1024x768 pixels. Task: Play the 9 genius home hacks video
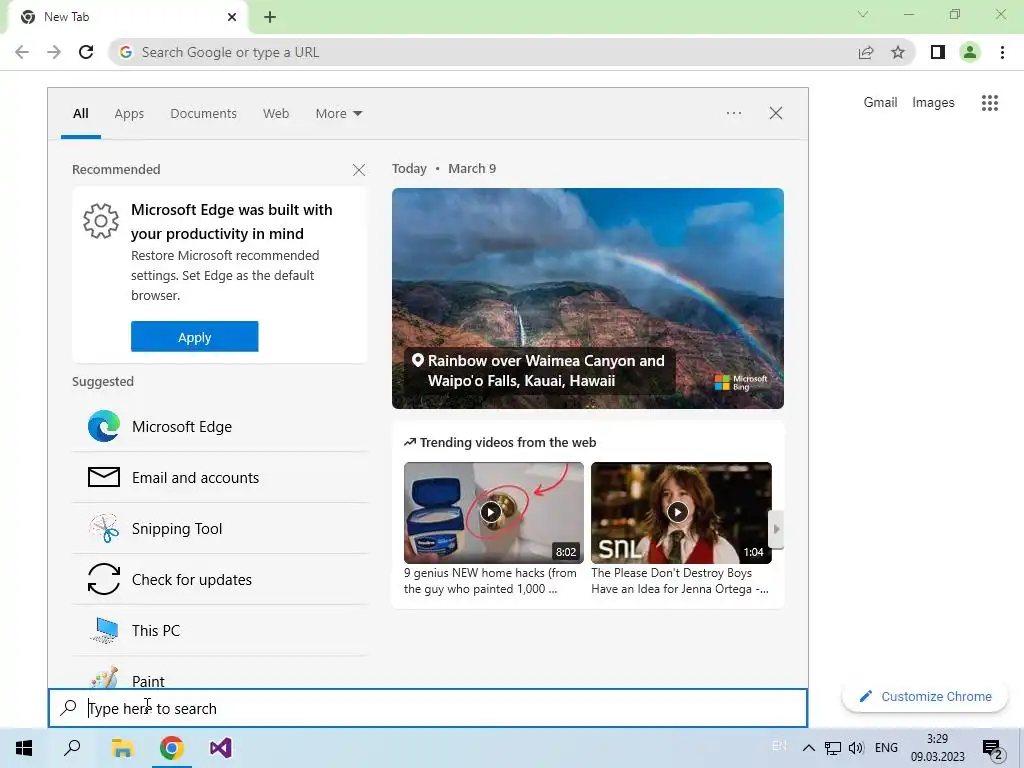494,513
